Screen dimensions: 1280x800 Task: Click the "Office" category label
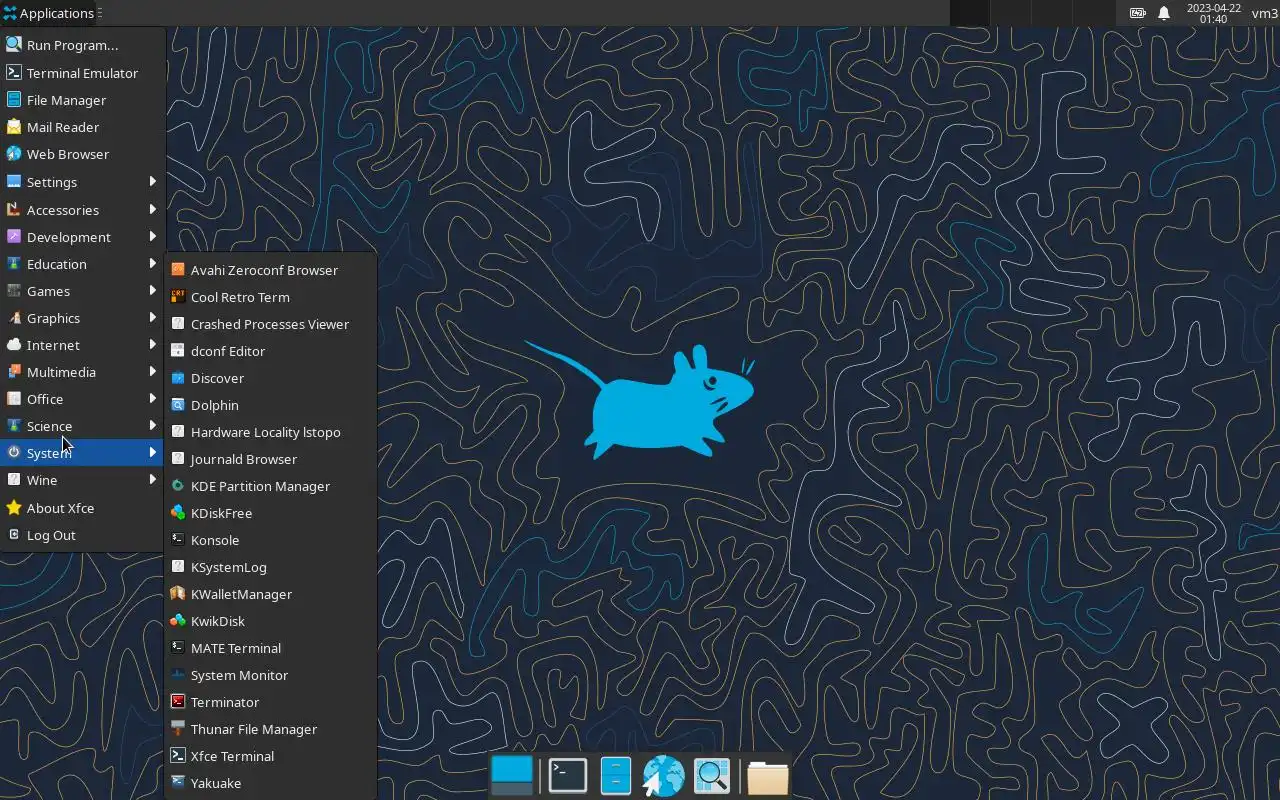pyautogui.click(x=45, y=399)
